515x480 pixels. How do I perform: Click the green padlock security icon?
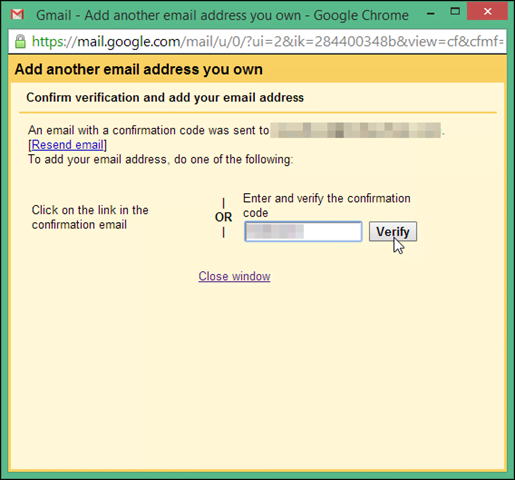(20, 41)
